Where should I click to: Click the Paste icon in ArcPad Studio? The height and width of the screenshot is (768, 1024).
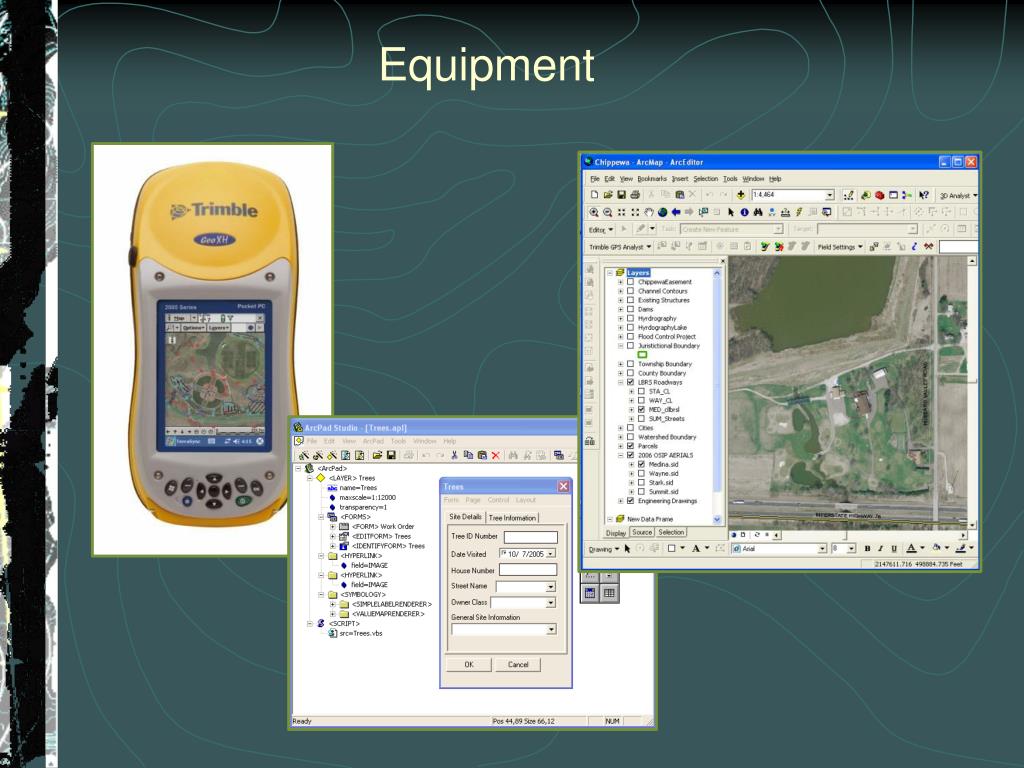pos(482,455)
